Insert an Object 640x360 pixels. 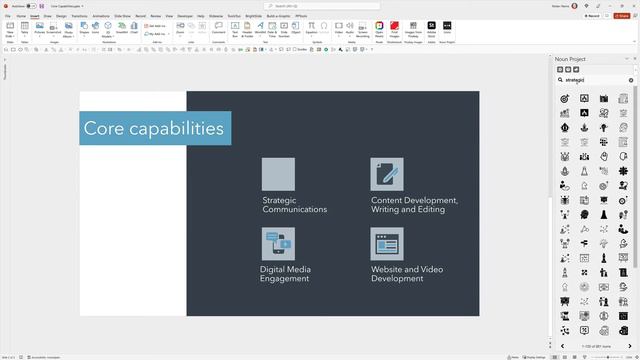pos(296,28)
